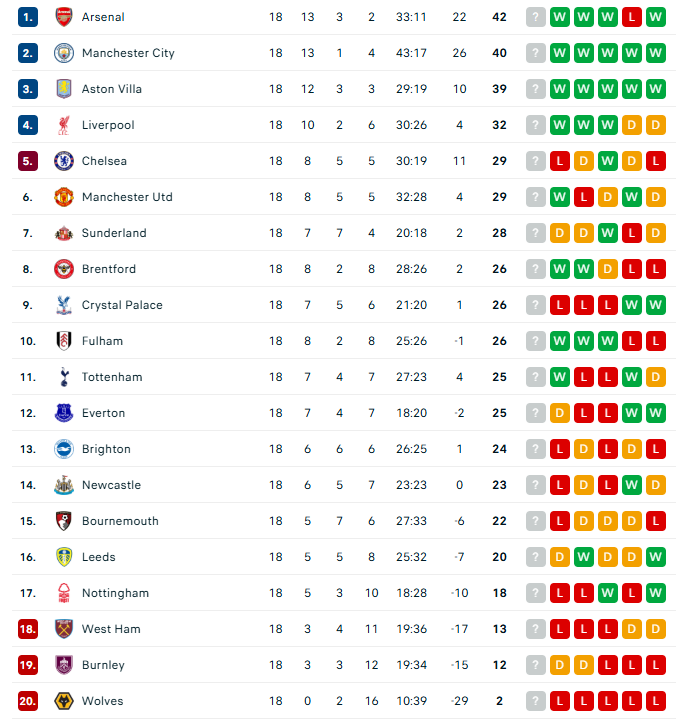The width and height of the screenshot is (679, 720).
Task: Select the Brentford team name
Action: point(109,269)
